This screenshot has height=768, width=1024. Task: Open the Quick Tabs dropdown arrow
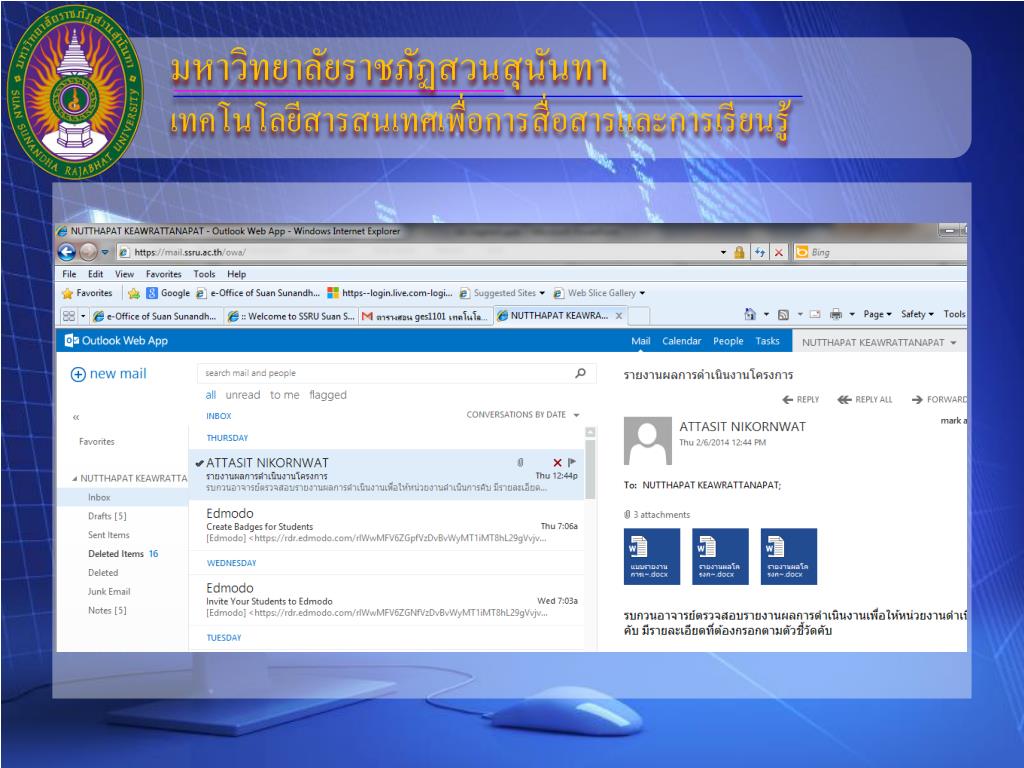tap(83, 316)
